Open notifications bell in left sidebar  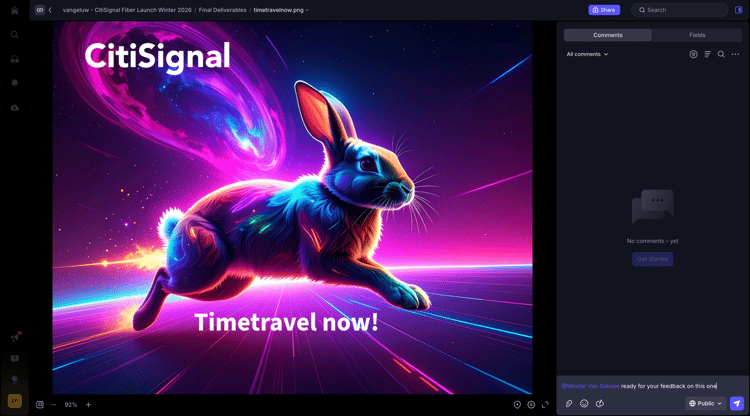15,83
